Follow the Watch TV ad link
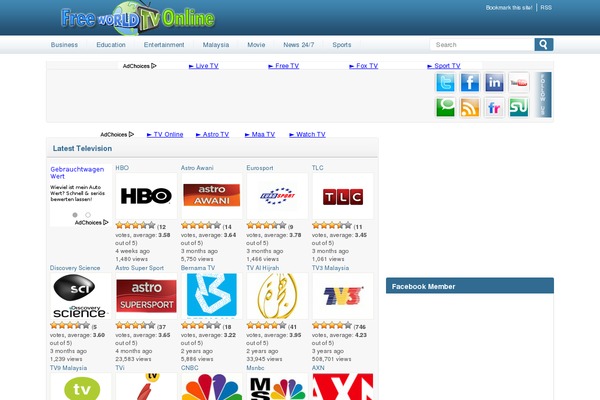Viewport: 600px width, 400px height. (307, 134)
